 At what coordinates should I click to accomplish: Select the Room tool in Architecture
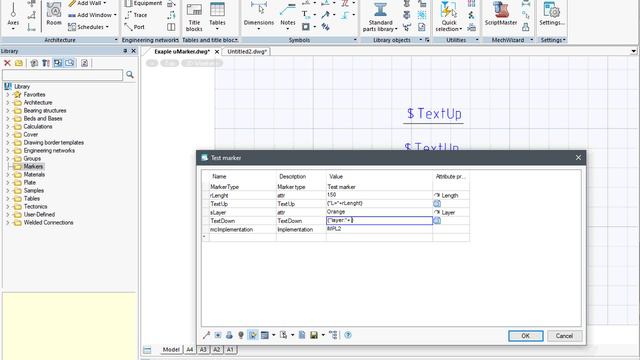coord(54,13)
